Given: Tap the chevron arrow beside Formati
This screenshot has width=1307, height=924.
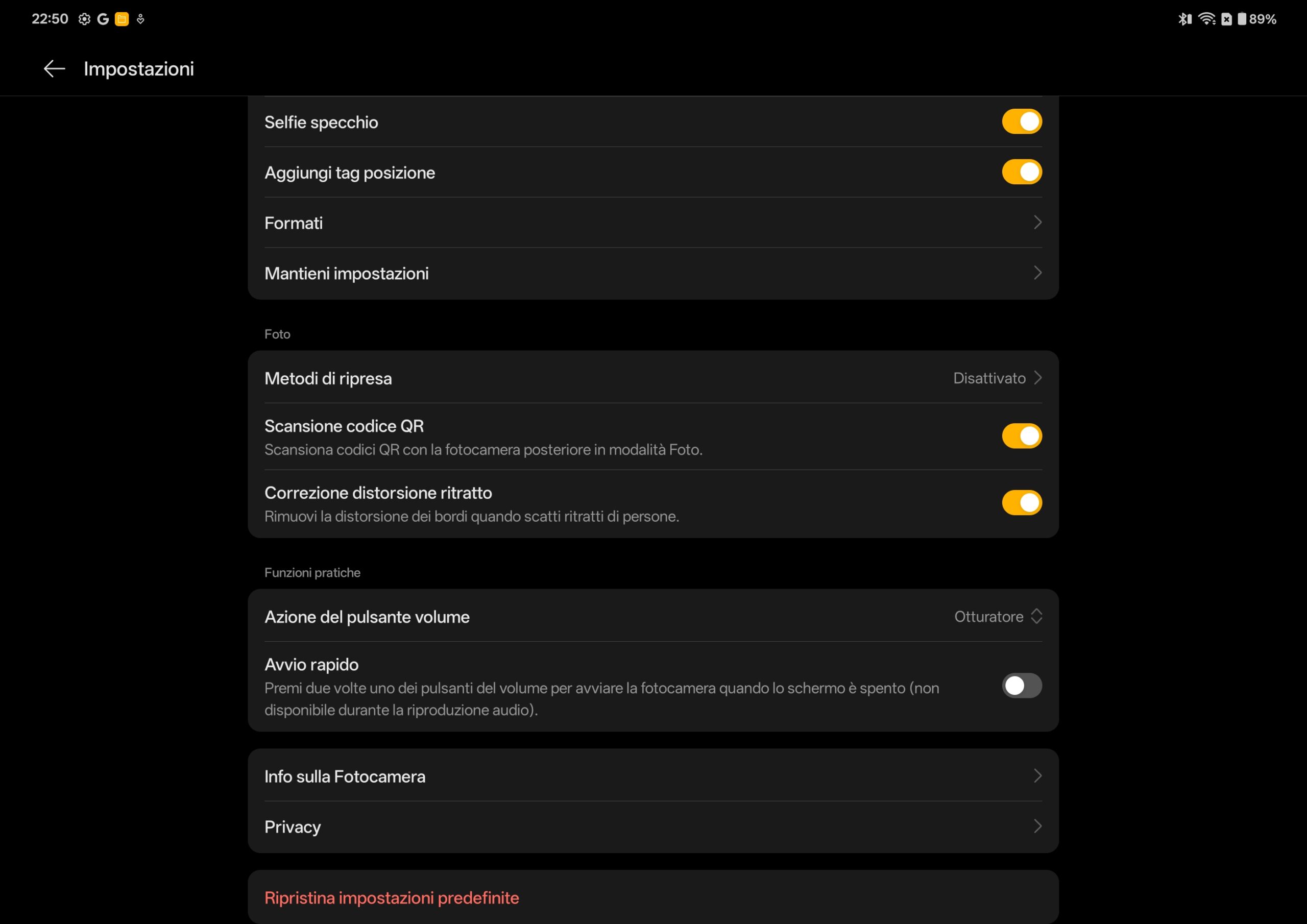Looking at the screenshot, I should tap(1037, 223).
